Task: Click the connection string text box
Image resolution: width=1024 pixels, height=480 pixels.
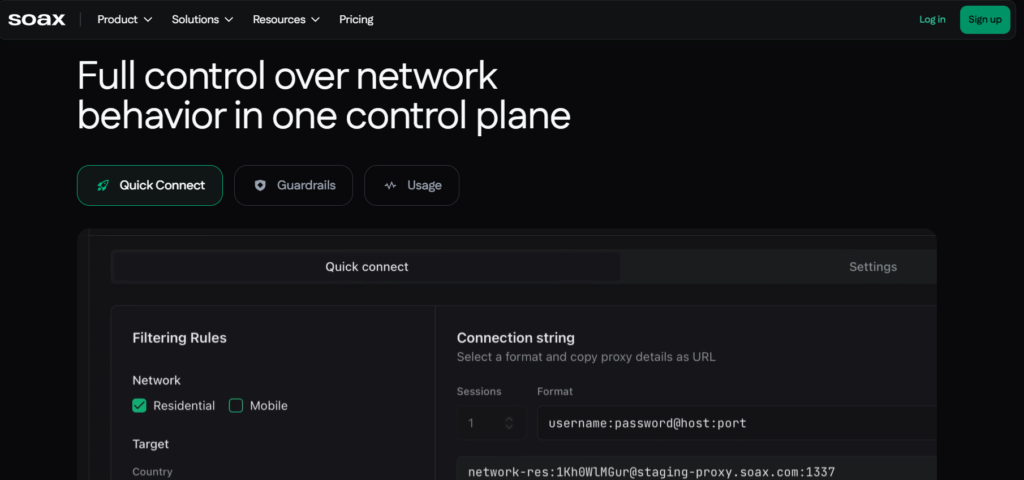Action: [696, 472]
